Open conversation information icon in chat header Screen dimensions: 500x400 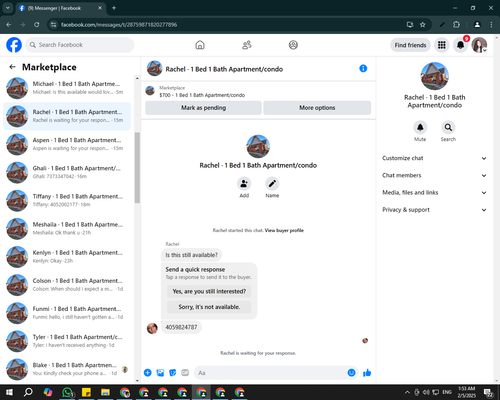363,68
